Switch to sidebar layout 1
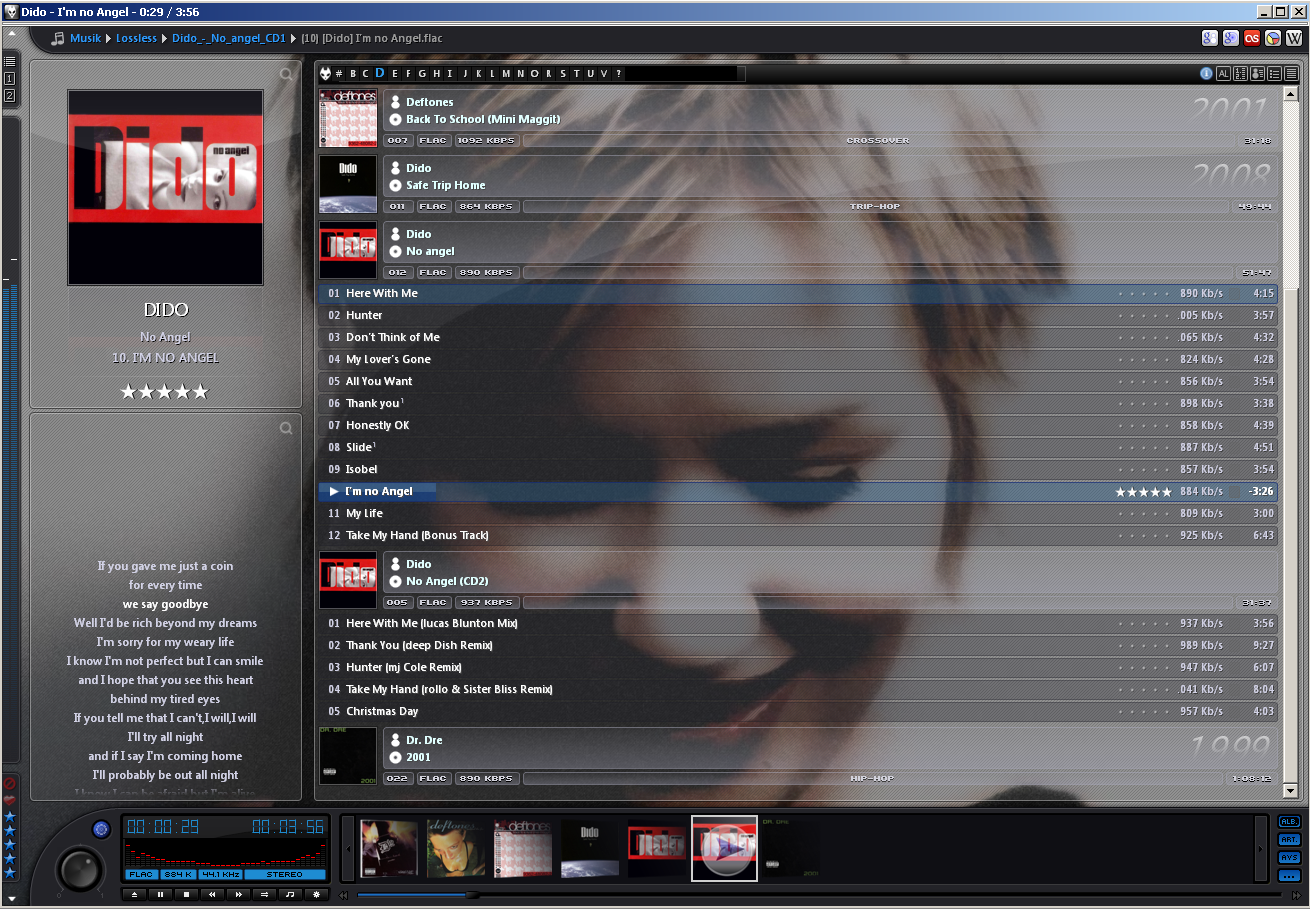The width and height of the screenshot is (1310, 909). (10, 78)
